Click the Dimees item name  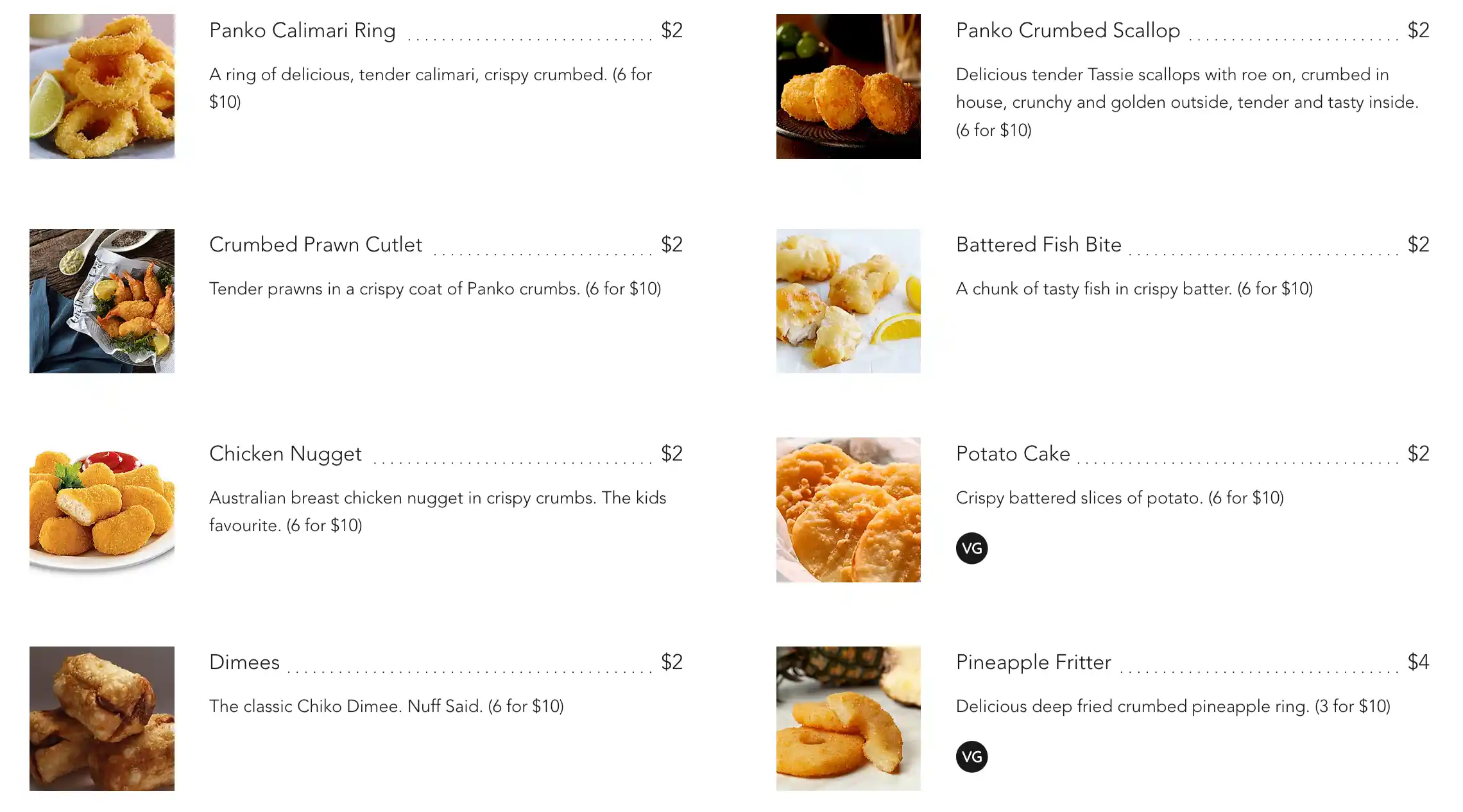pyautogui.click(x=244, y=663)
